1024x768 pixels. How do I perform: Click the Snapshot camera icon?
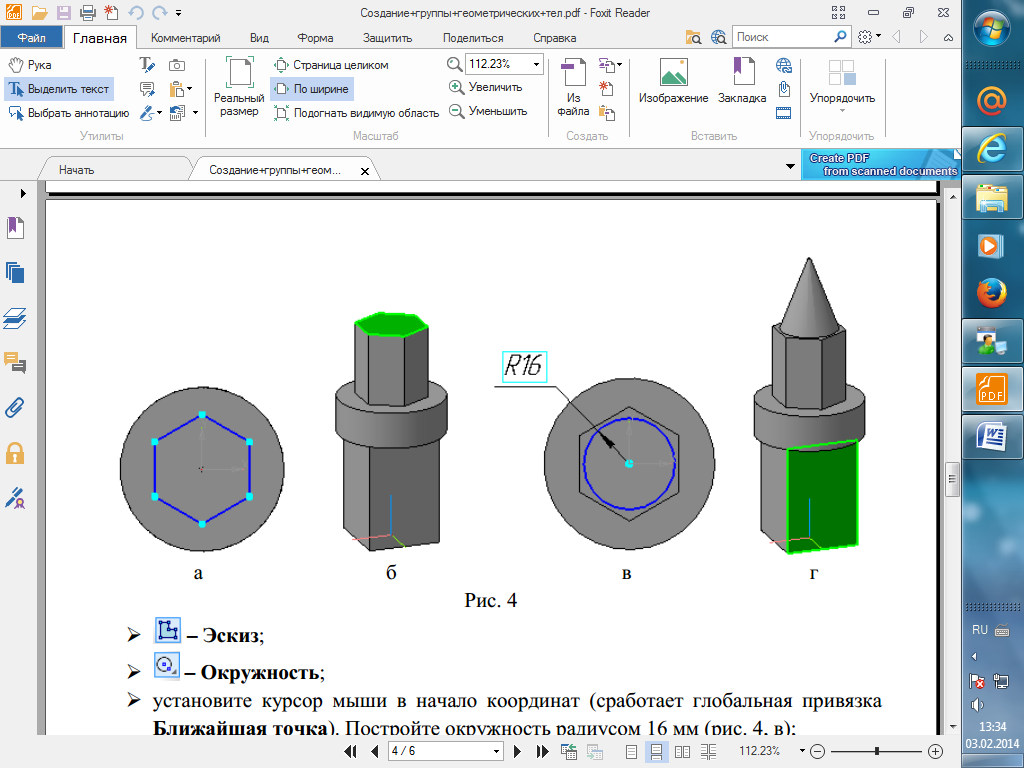pos(176,65)
